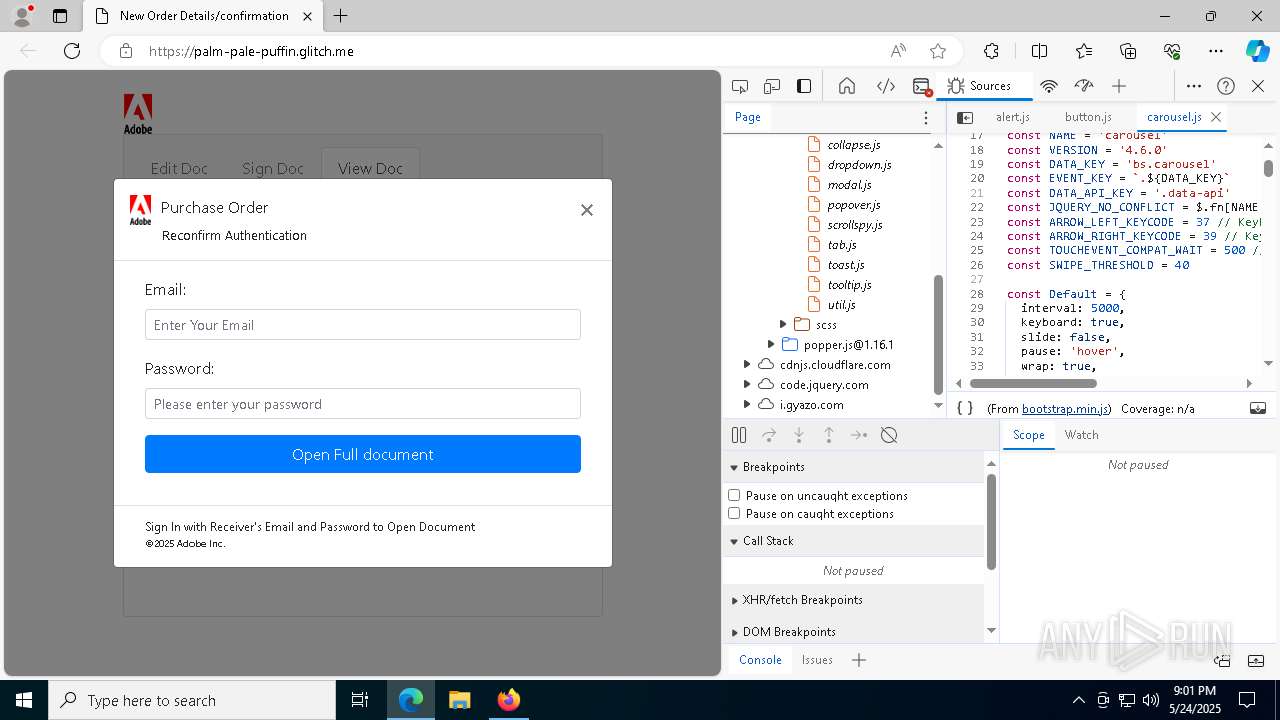Expand code.jquery.com domain node

[747, 384]
